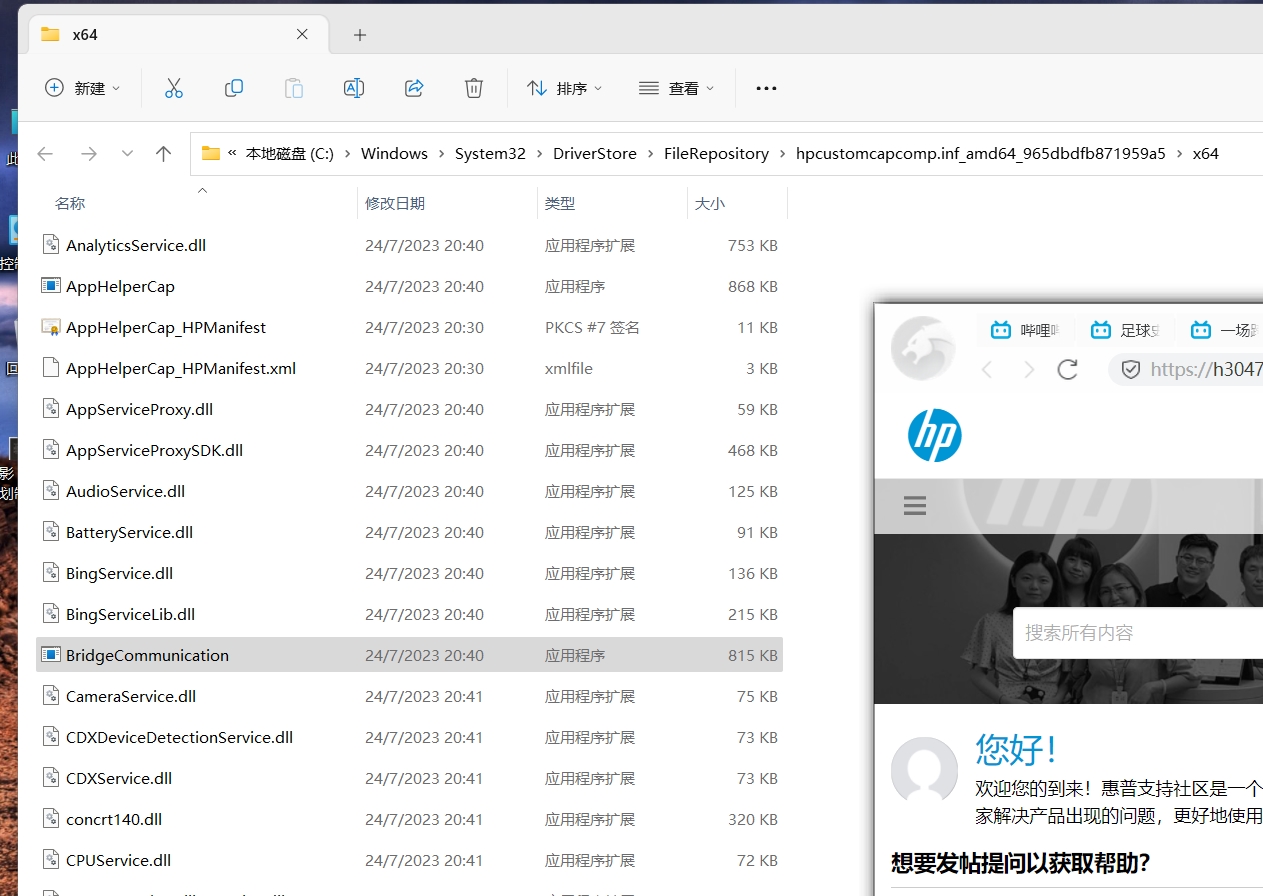The image size is (1263, 896).
Task: Click System32 breadcrumb in address bar
Action: coord(490,153)
